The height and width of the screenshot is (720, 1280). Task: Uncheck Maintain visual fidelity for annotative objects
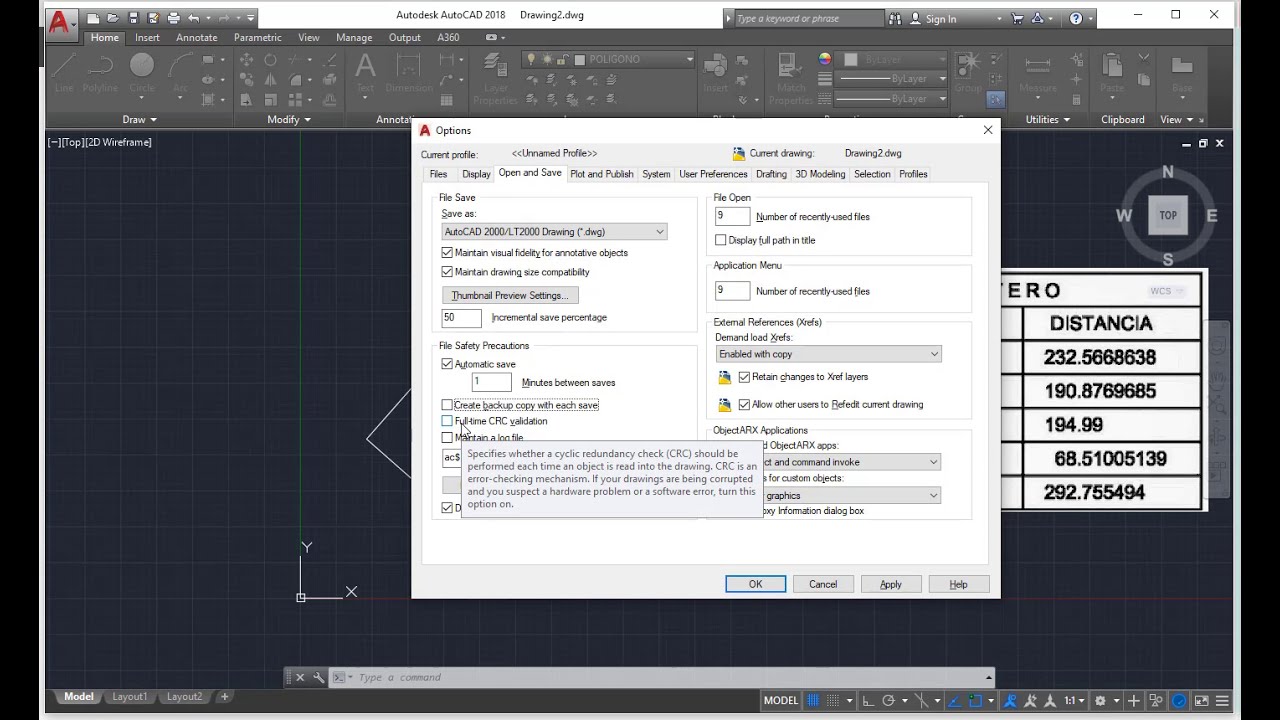(447, 253)
